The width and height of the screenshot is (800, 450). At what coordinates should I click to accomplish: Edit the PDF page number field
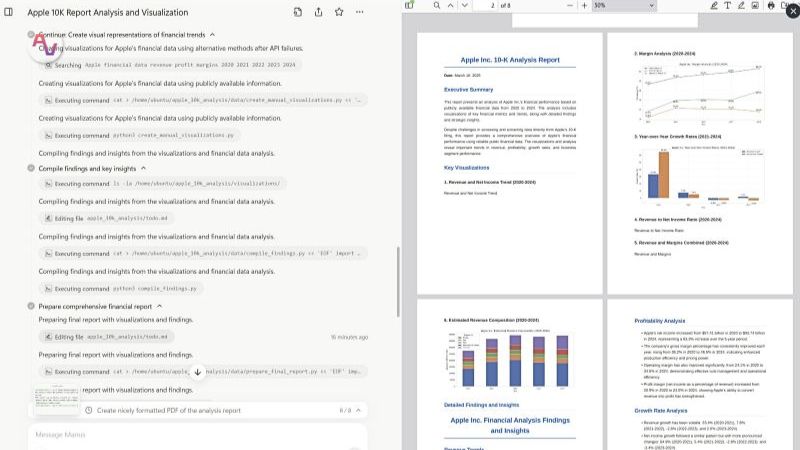(486, 5)
